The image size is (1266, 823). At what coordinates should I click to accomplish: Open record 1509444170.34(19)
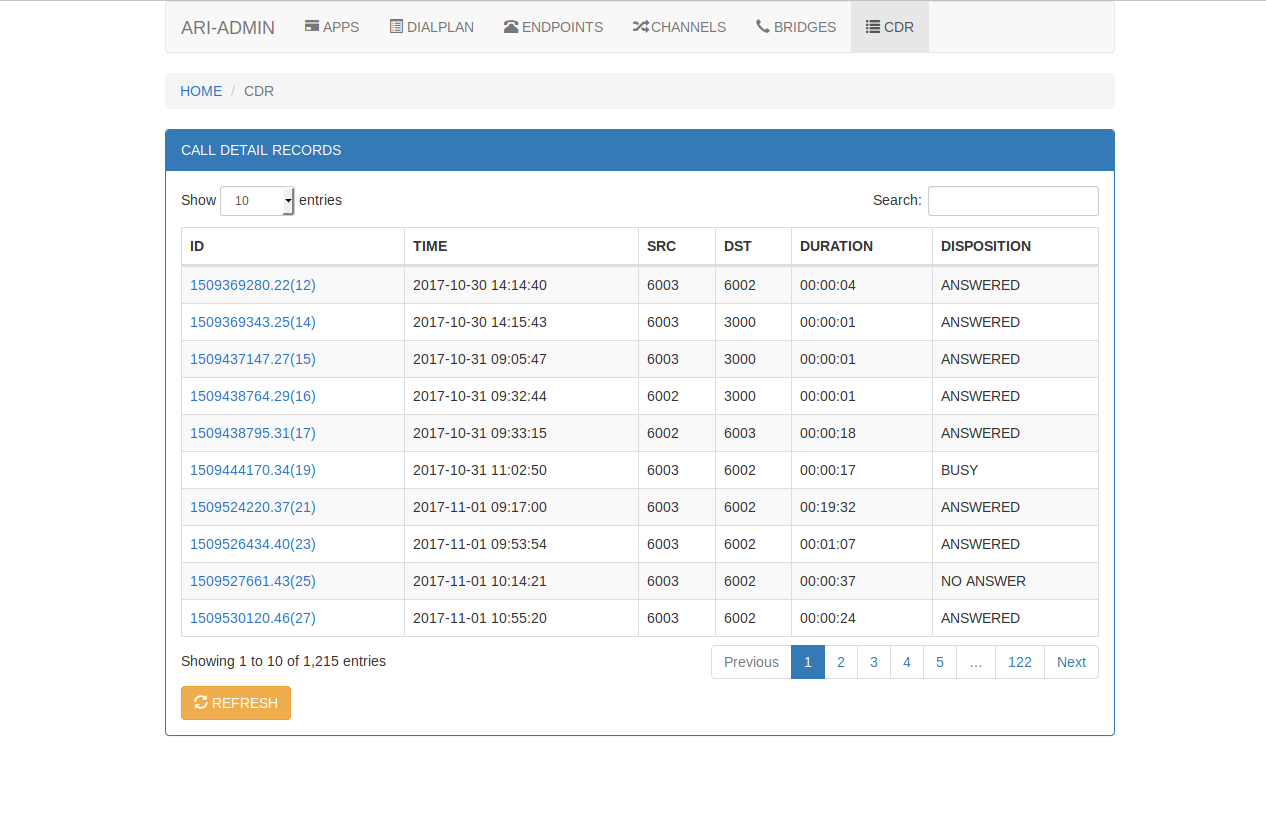coord(253,470)
